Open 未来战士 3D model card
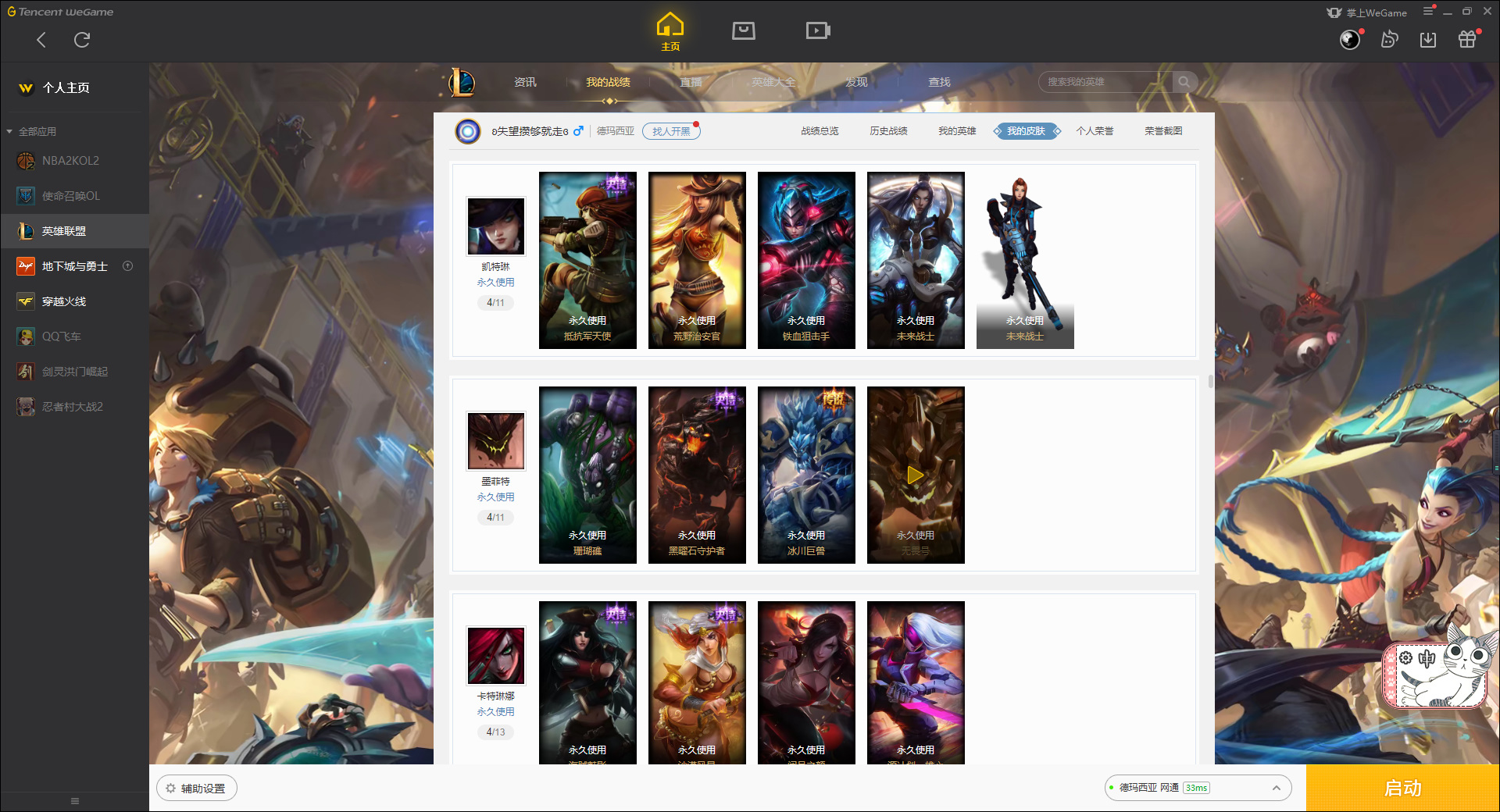 point(1025,260)
